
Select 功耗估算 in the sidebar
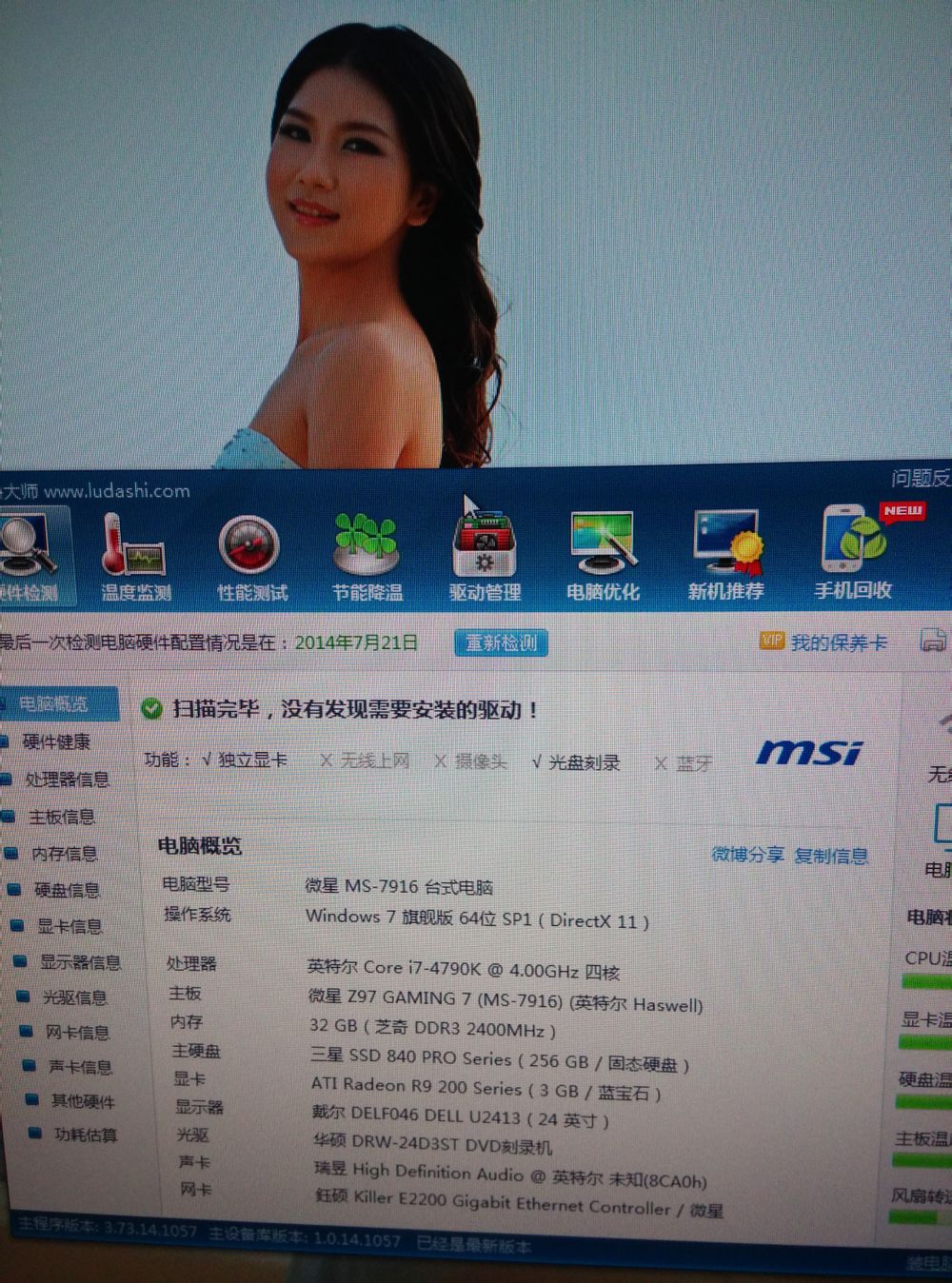[85, 1135]
